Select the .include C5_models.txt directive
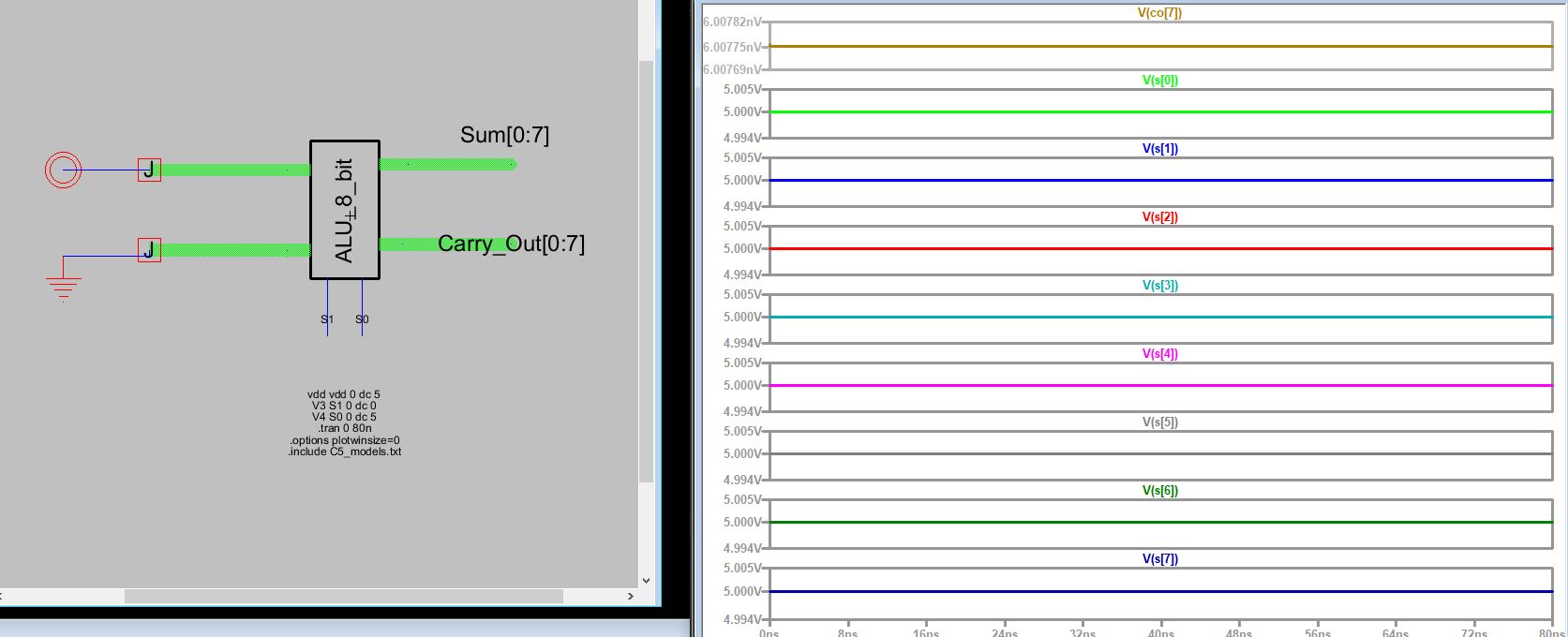Screen dimensions: 1568x637 [344, 452]
